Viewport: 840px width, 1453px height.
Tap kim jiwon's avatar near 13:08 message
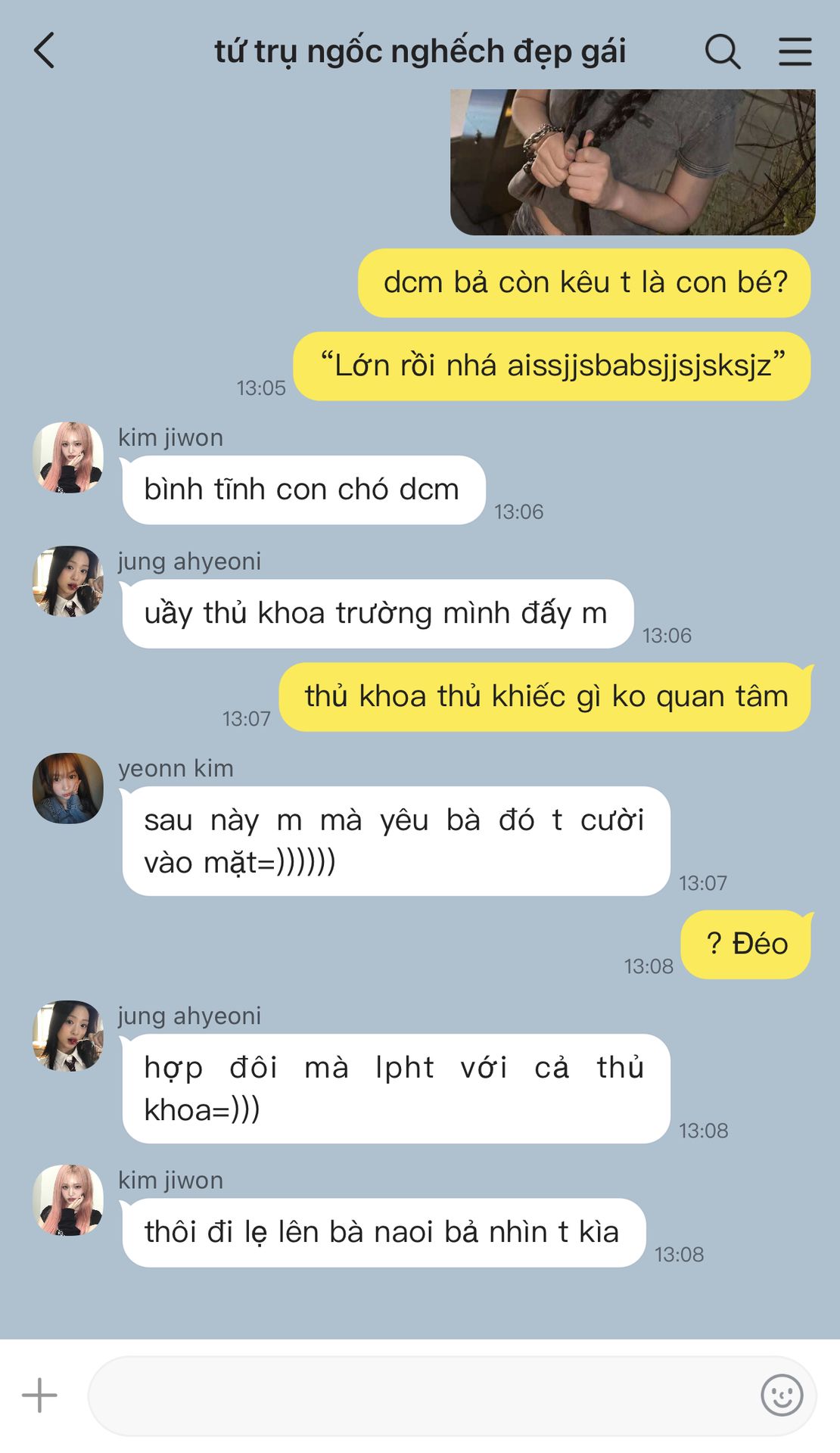point(68,1200)
